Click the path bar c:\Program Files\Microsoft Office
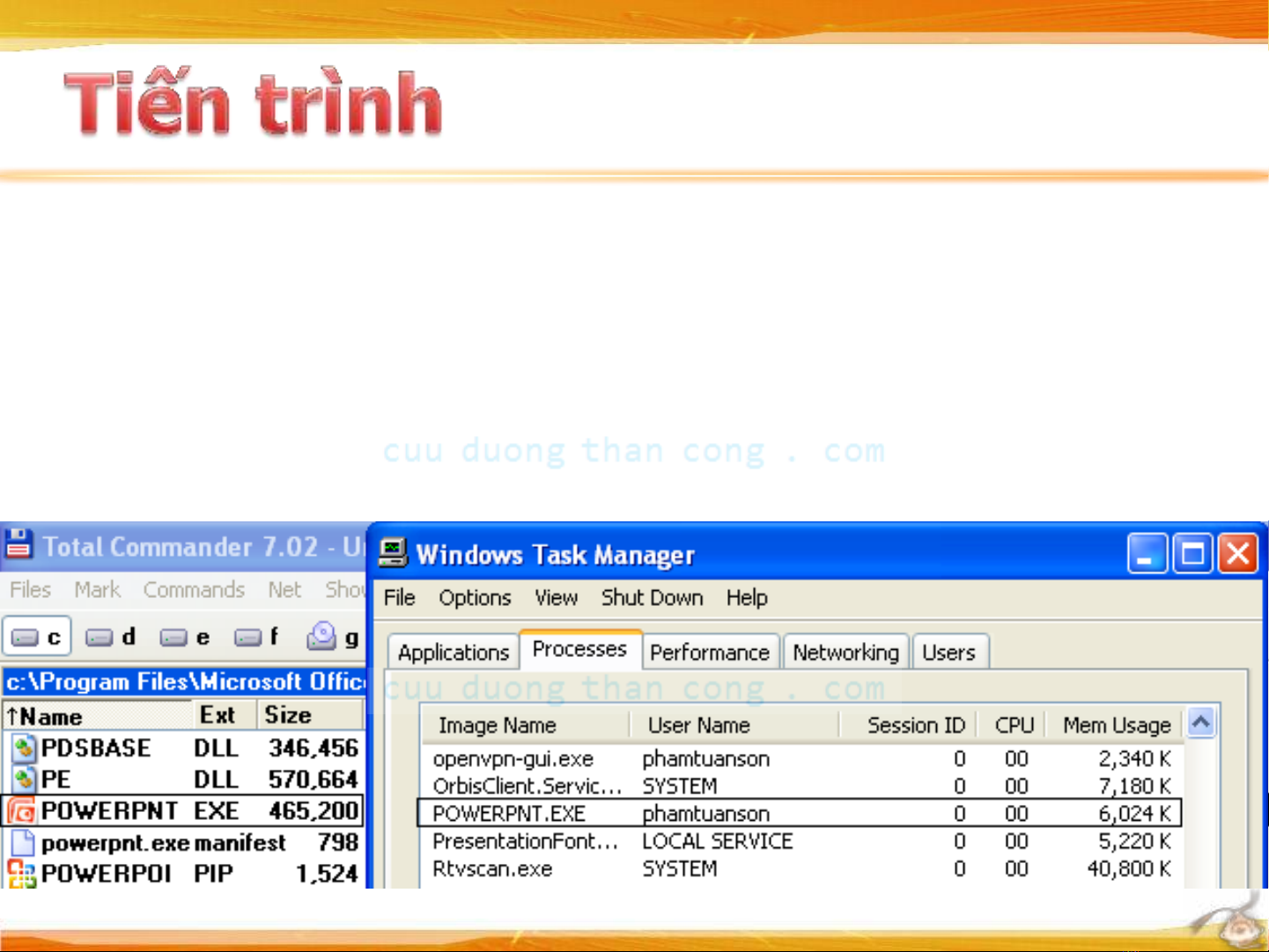This screenshot has height=952, width=1269. 184,682
